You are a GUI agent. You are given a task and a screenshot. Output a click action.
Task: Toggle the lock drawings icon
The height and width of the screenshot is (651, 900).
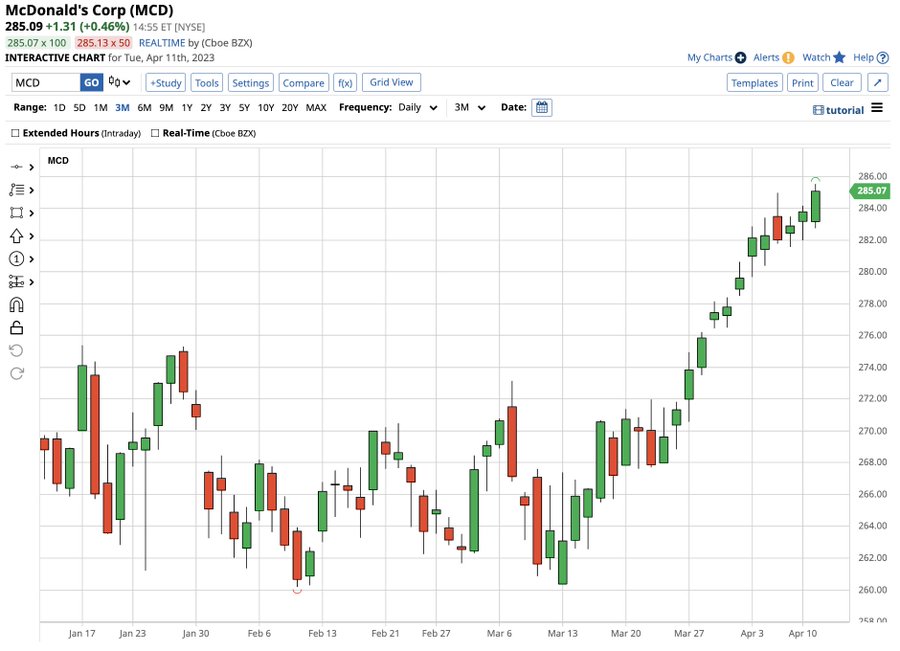[x=17, y=328]
